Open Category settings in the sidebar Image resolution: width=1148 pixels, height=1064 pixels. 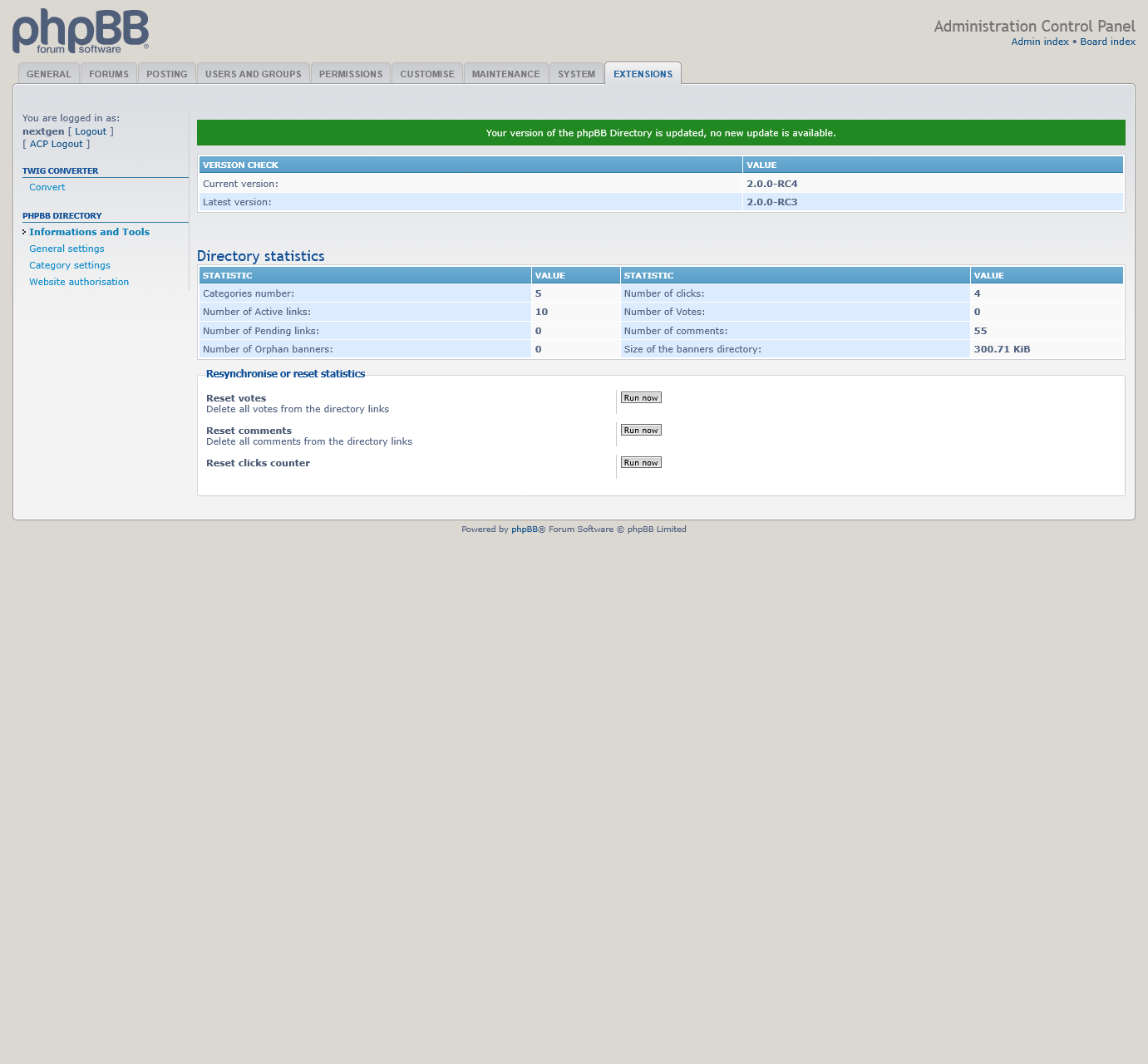(x=69, y=264)
